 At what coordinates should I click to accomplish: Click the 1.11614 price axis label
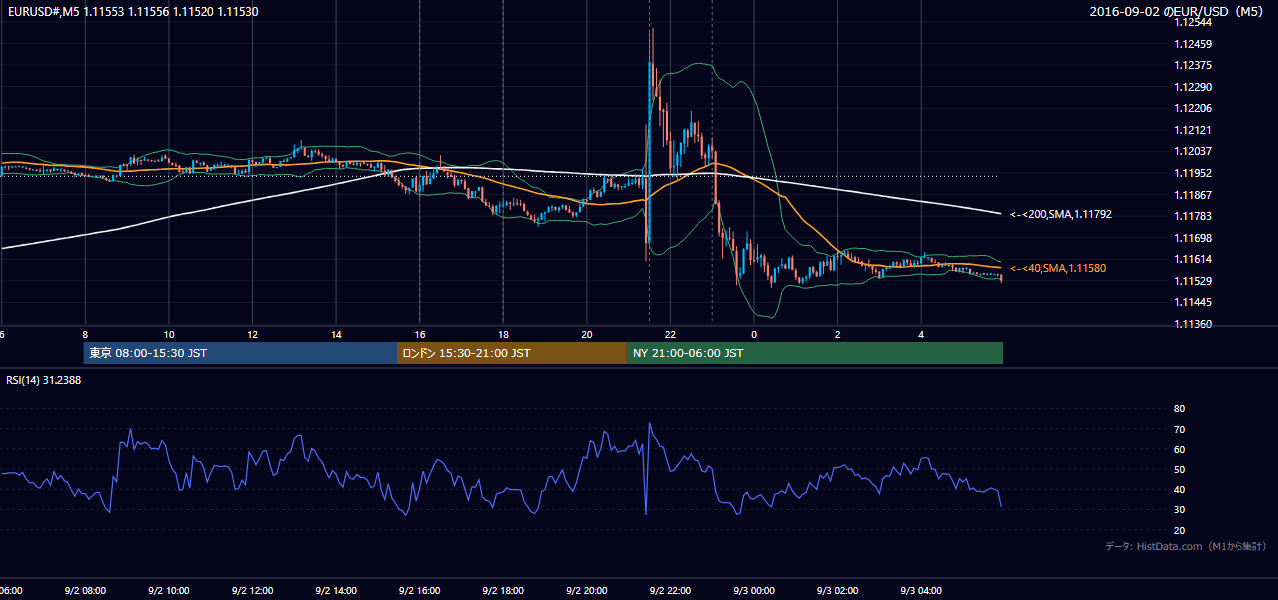point(1194,259)
